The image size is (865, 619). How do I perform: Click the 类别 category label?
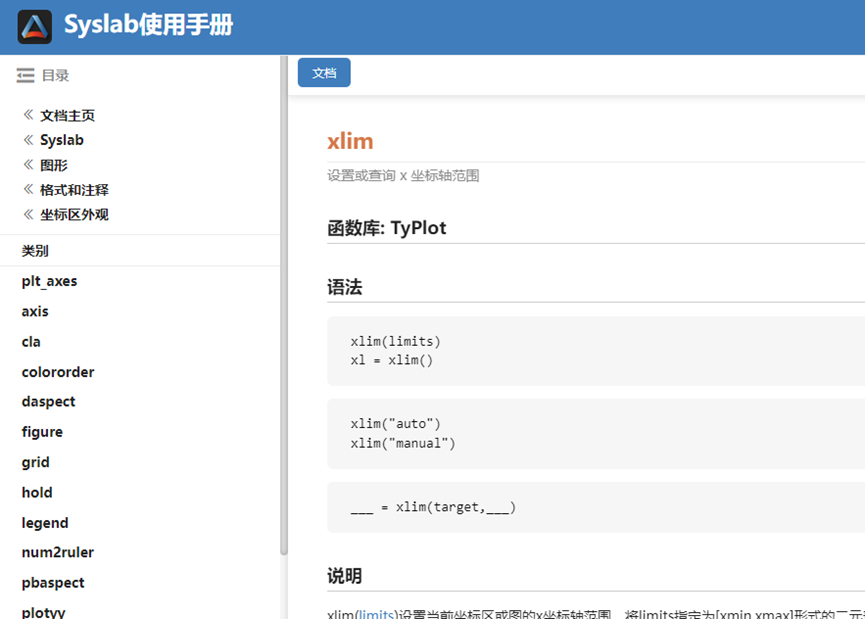pos(35,251)
